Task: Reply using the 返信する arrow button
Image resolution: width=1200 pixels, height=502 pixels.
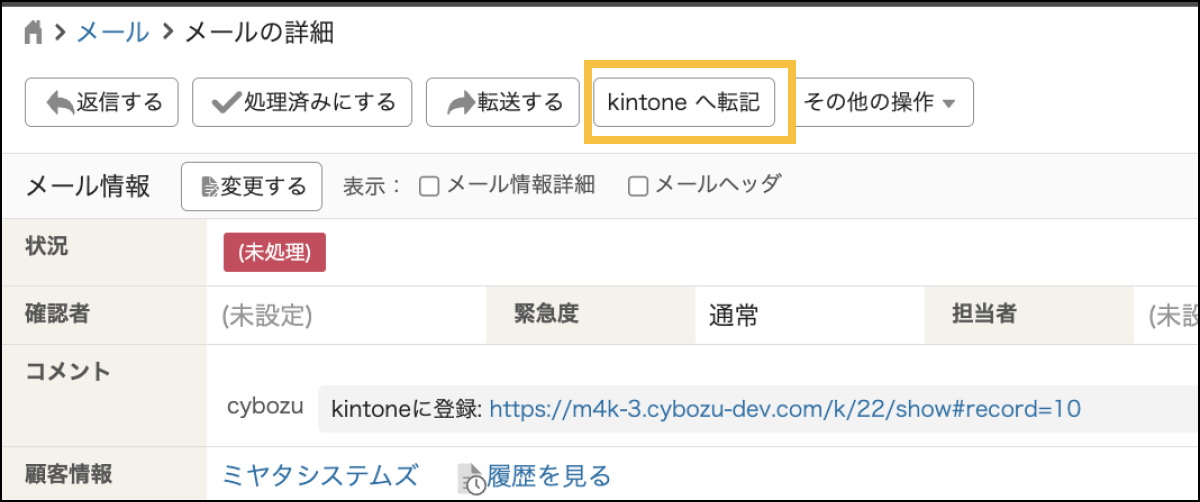Action: click(101, 102)
